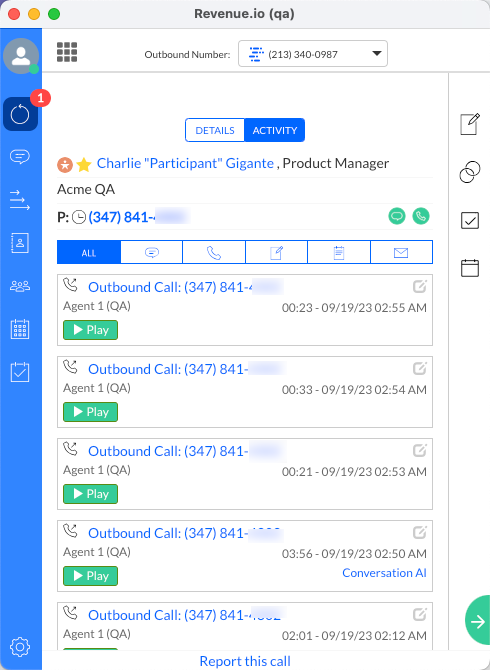490x670 pixels.
Task: Open the contacts address book sidebar icon
Action: (20, 243)
